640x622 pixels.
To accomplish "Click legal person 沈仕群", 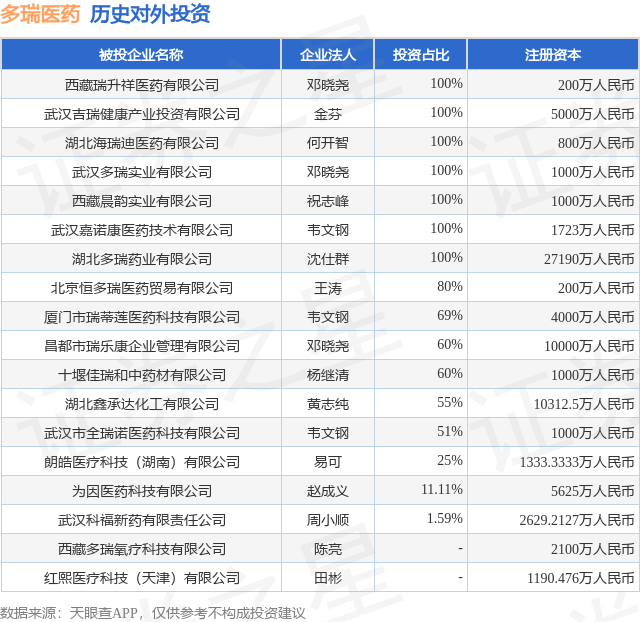I will pos(328,259).
